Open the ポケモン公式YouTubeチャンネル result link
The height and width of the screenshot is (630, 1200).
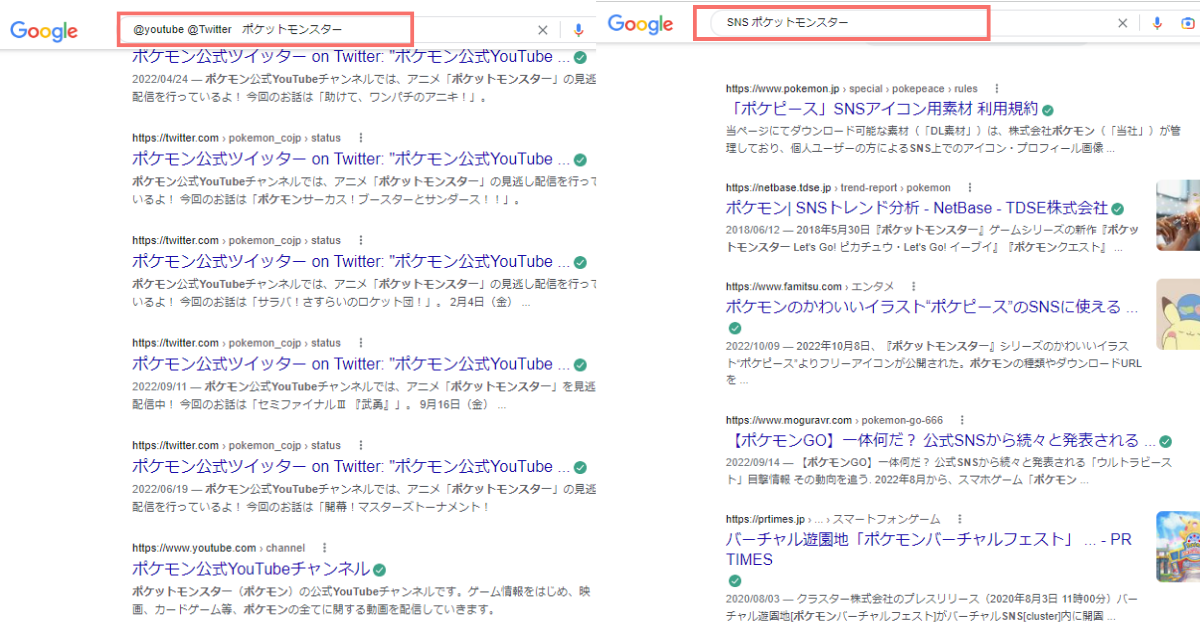250,569
